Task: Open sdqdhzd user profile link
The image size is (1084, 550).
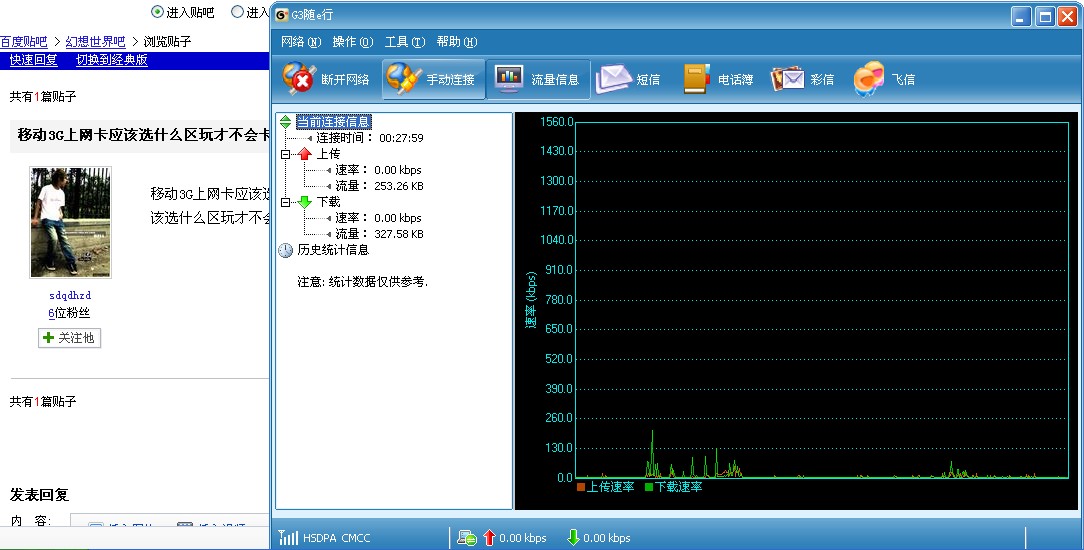Action: coord(70,296)
